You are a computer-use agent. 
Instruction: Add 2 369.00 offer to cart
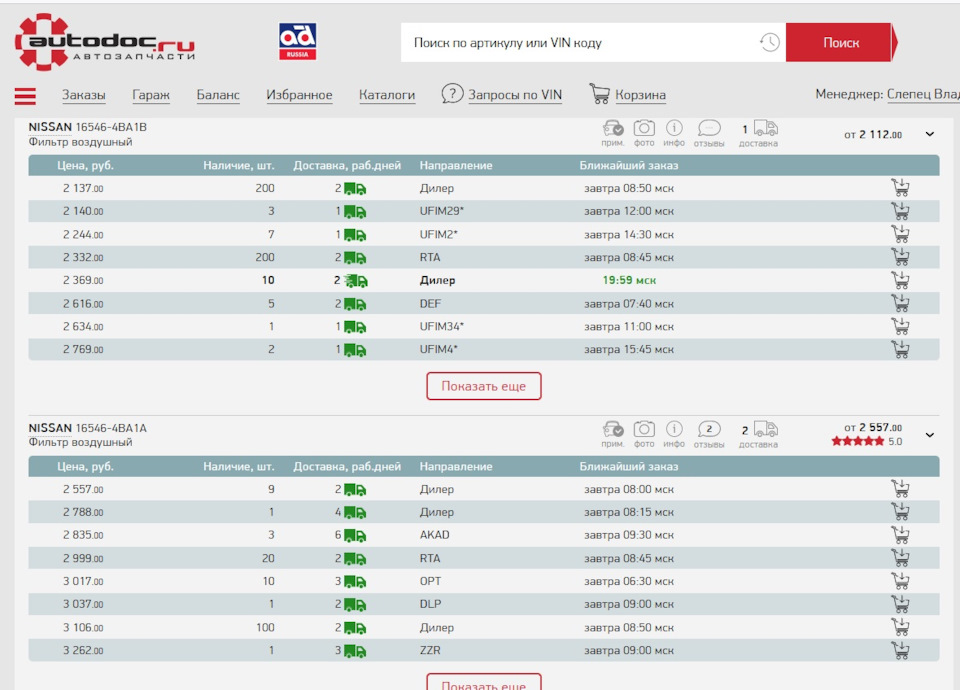[900, 280]
